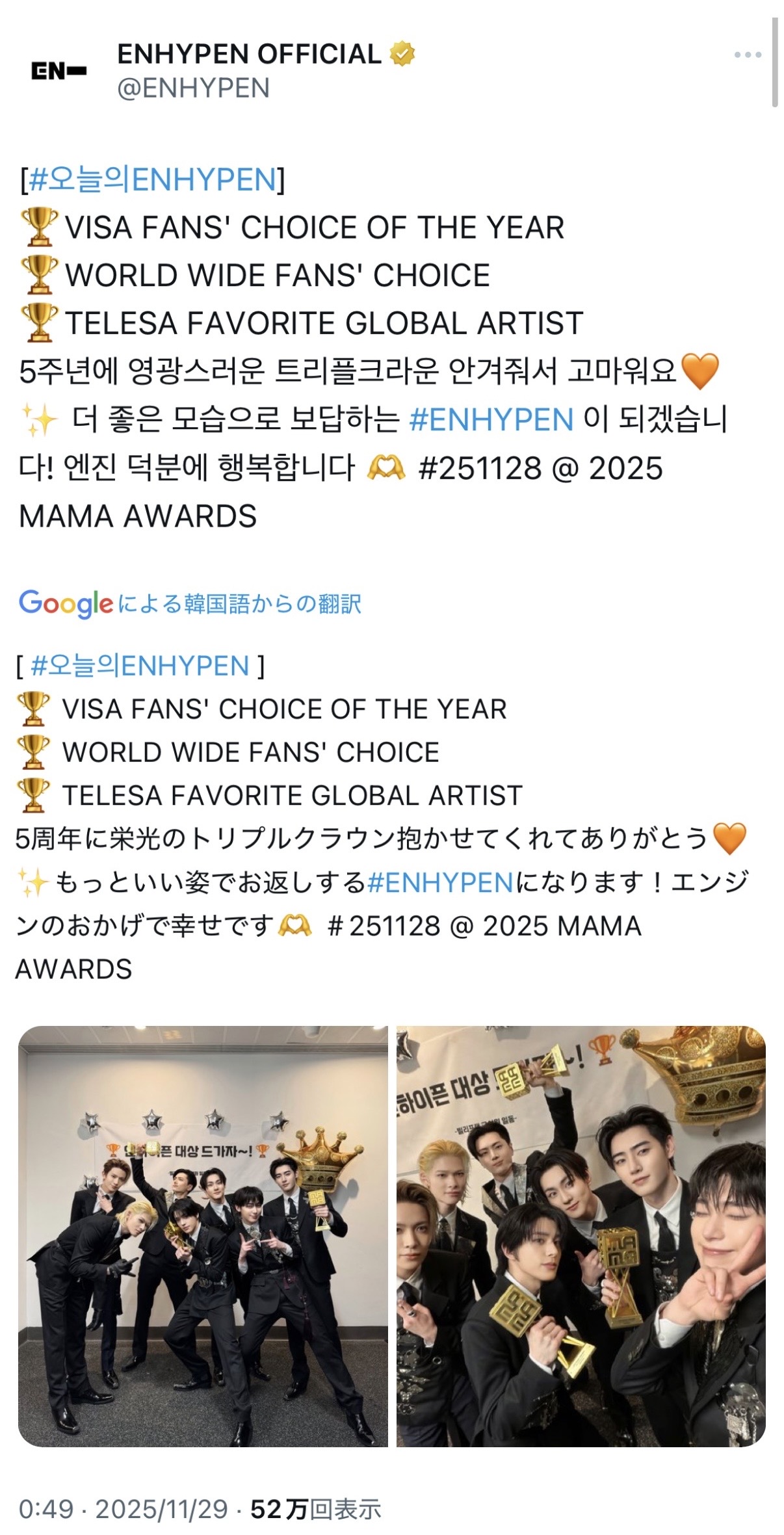
Task: Click the heart hands emoji in translation
Action: 294,926
